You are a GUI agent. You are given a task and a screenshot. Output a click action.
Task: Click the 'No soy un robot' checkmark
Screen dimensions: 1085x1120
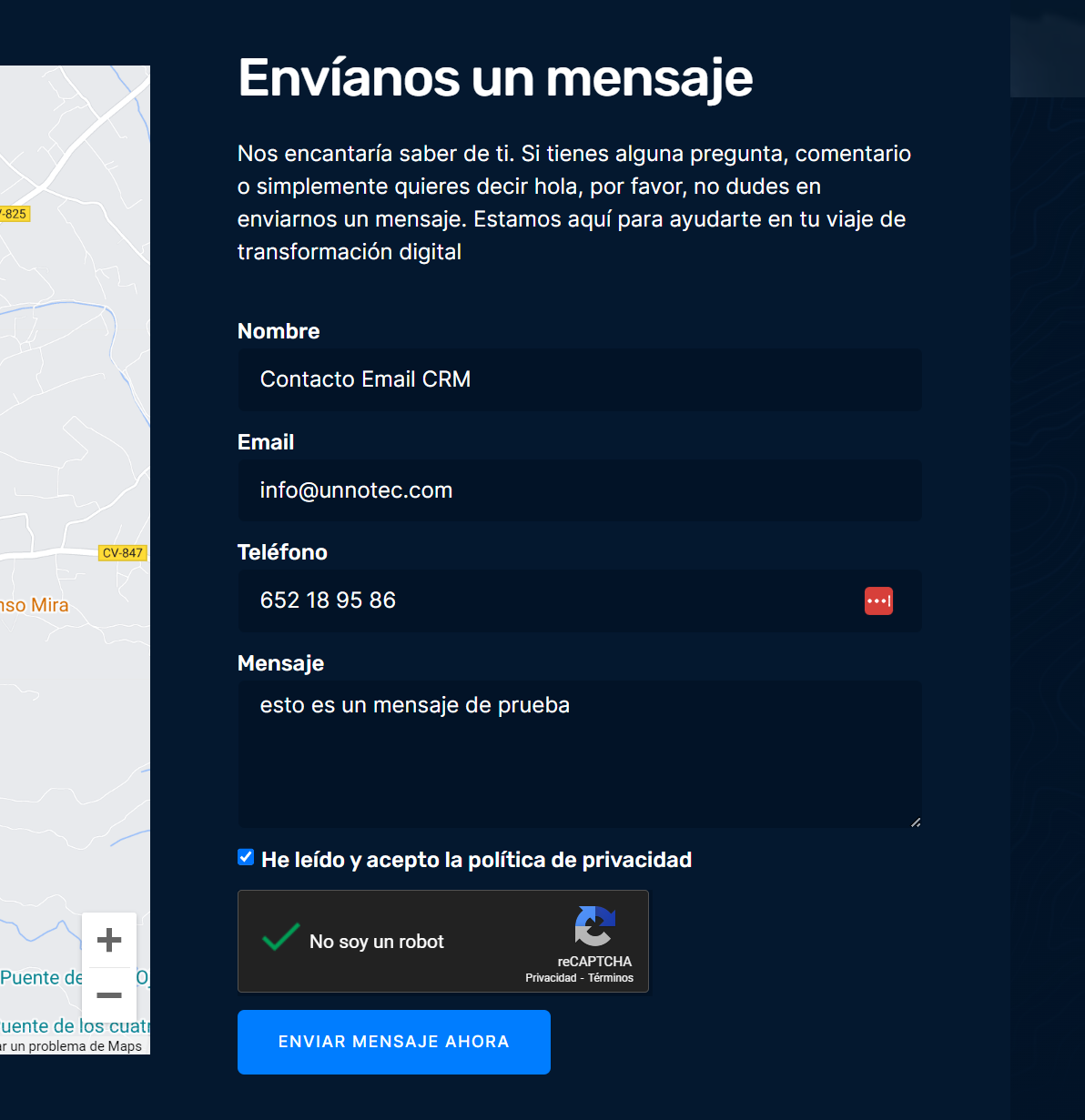tap(280, 938)
